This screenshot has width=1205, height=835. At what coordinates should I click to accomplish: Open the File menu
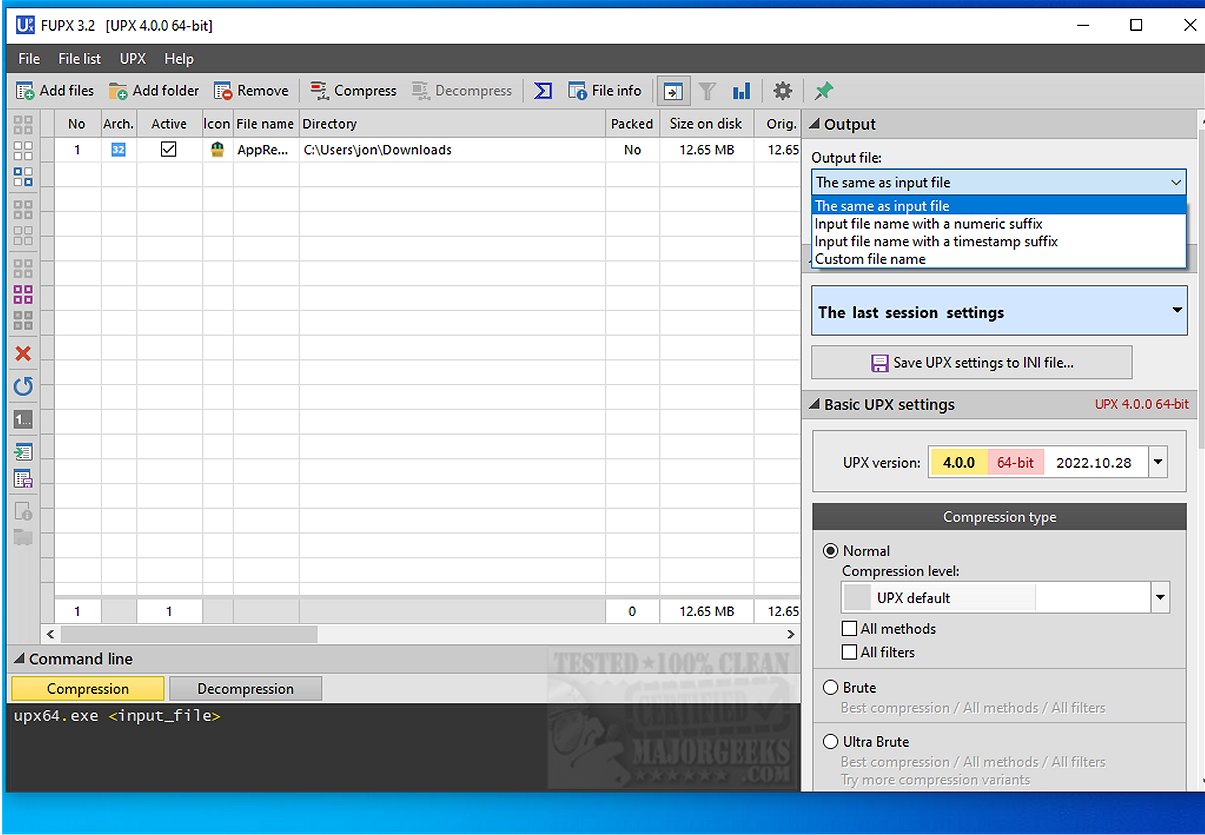pos(29,59)
